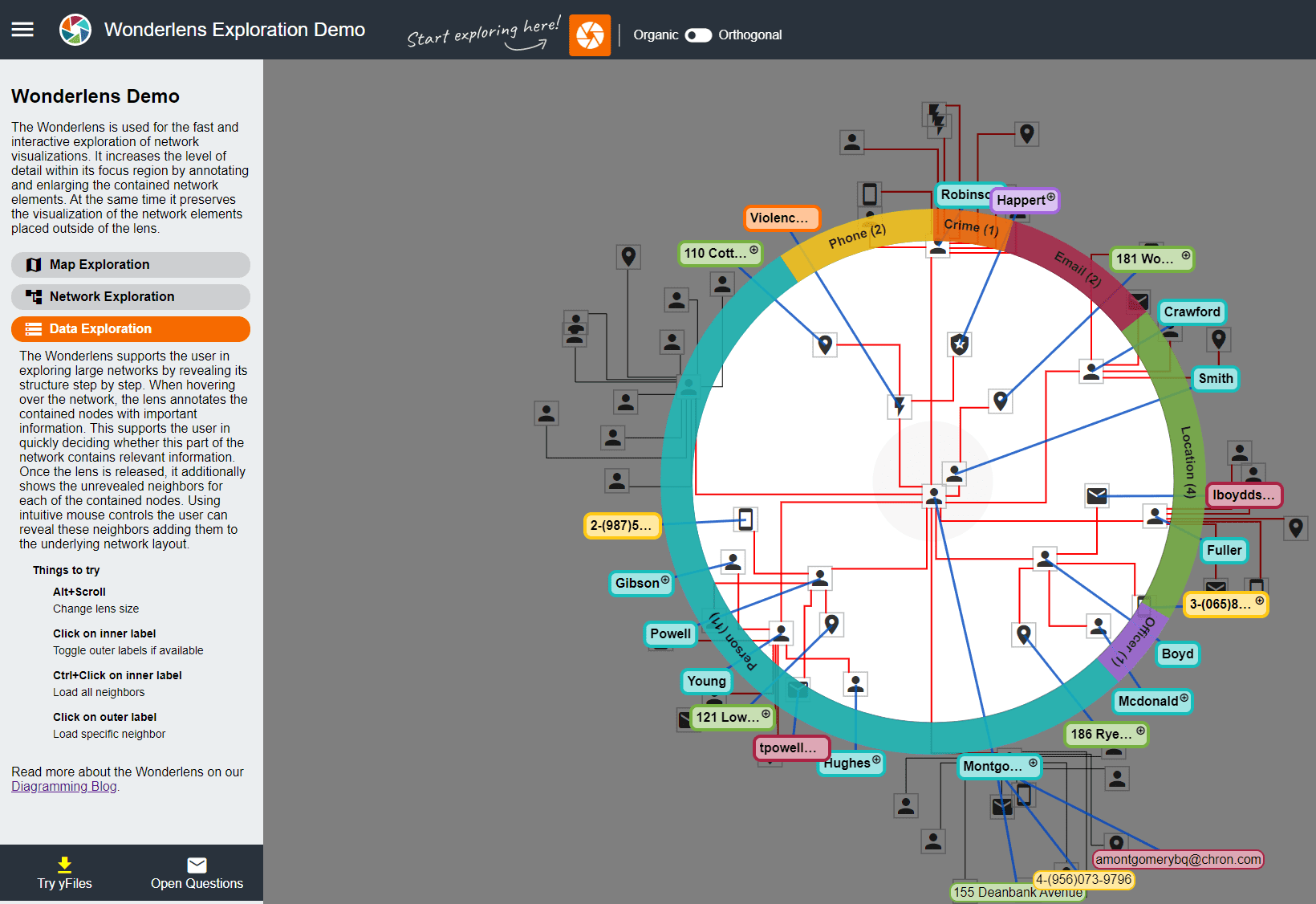This screenshot has height=904, width=1316.
Task: Switch to Map Exploration section
Action: [130, 264]
